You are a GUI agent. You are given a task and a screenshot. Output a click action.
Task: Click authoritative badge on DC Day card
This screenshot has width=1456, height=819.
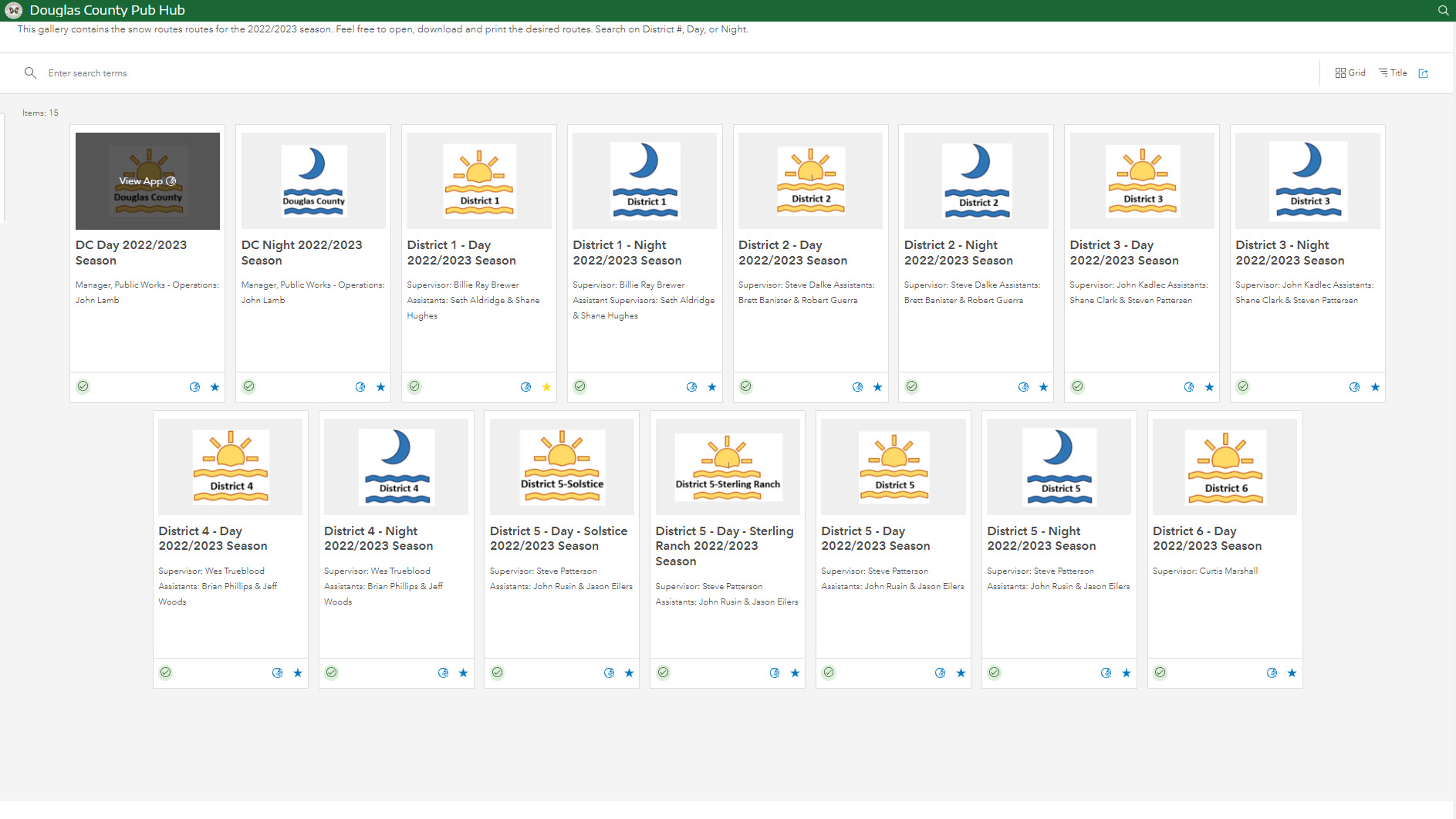(83, 386)
